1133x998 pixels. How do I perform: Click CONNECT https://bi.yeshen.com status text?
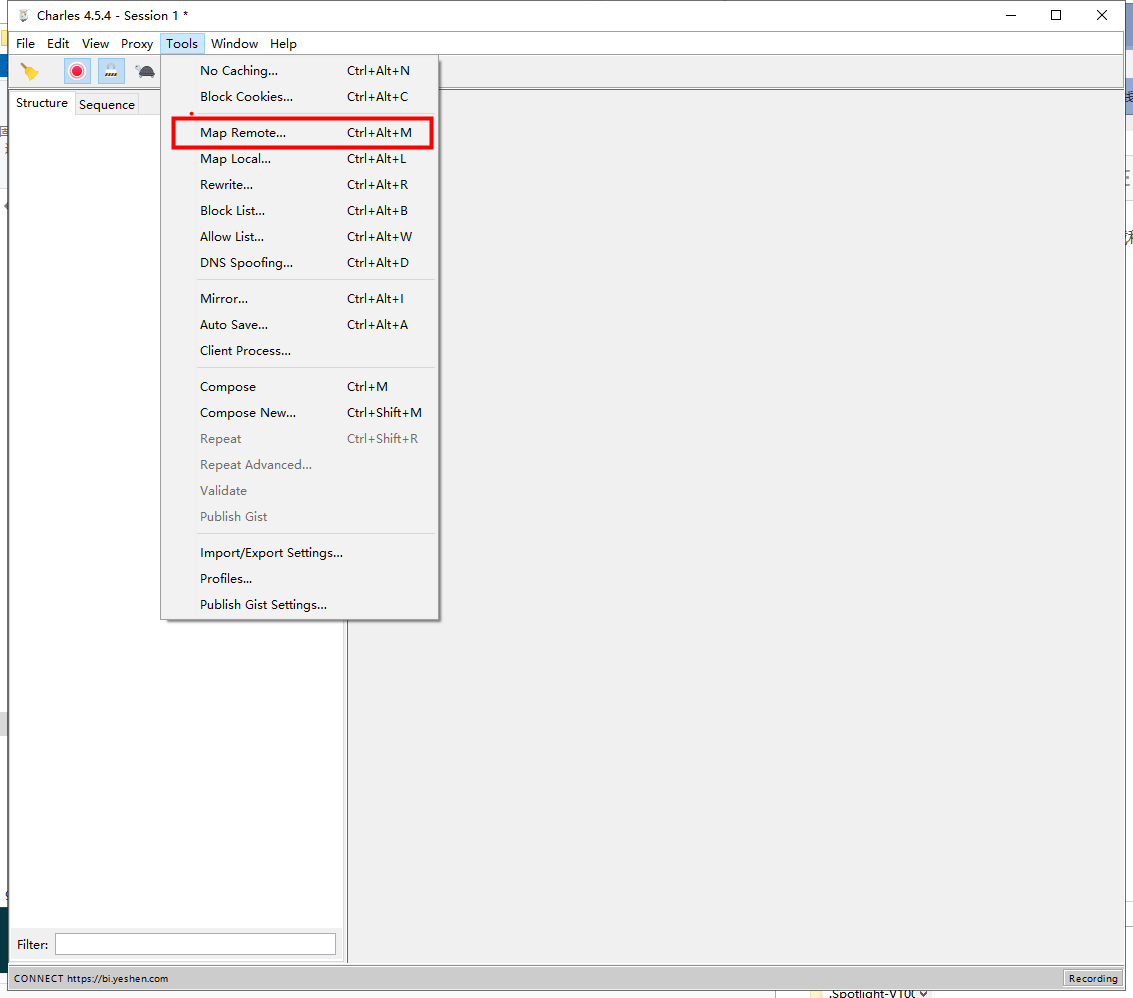point(91,978)
